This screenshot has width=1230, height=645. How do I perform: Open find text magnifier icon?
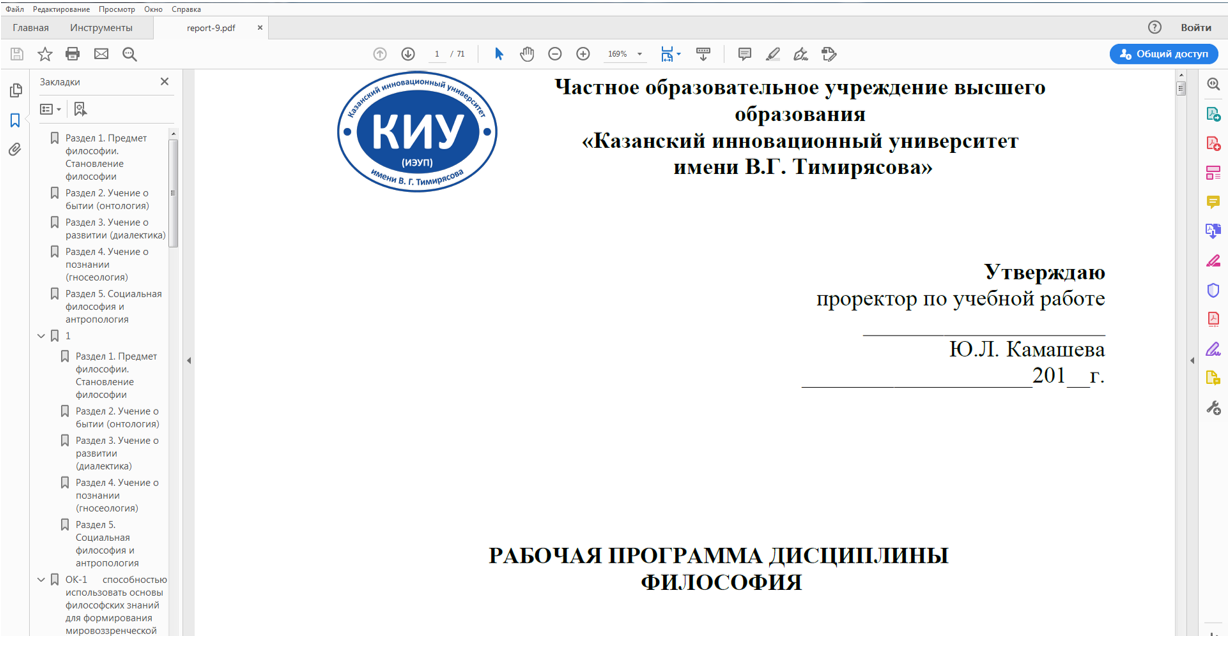129,54
